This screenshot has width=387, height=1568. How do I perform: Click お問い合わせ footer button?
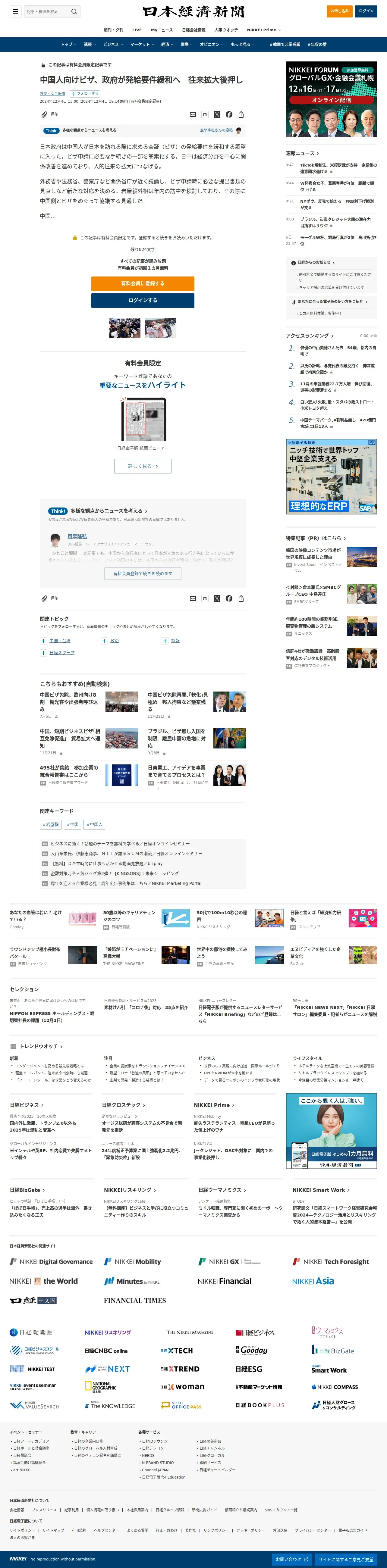291,1560
